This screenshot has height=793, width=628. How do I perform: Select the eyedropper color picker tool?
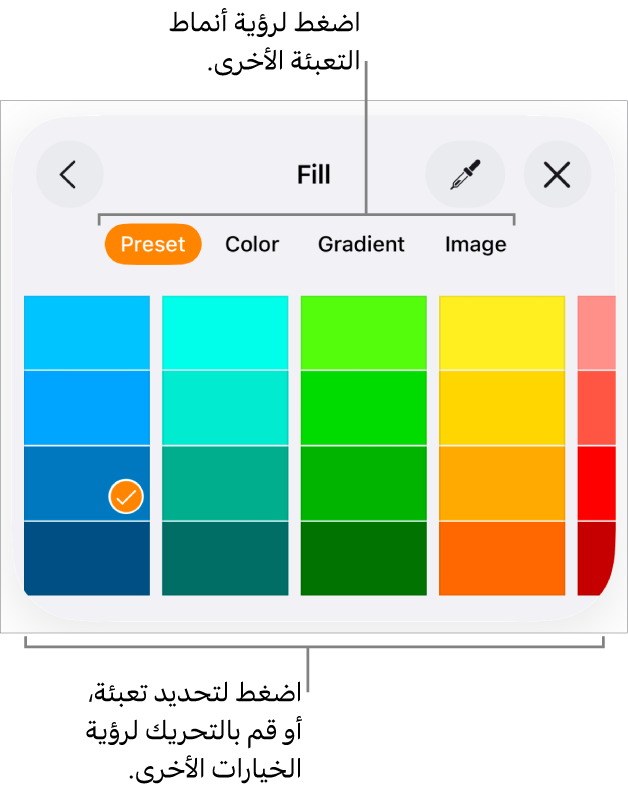point(465,175)
